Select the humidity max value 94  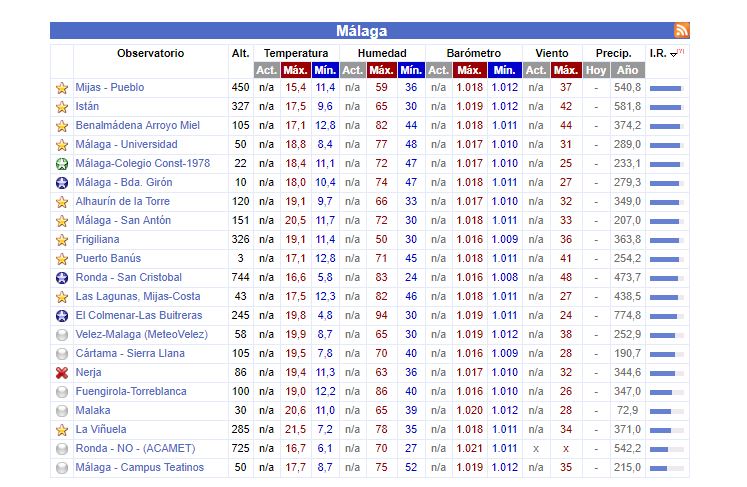point(381,315)
